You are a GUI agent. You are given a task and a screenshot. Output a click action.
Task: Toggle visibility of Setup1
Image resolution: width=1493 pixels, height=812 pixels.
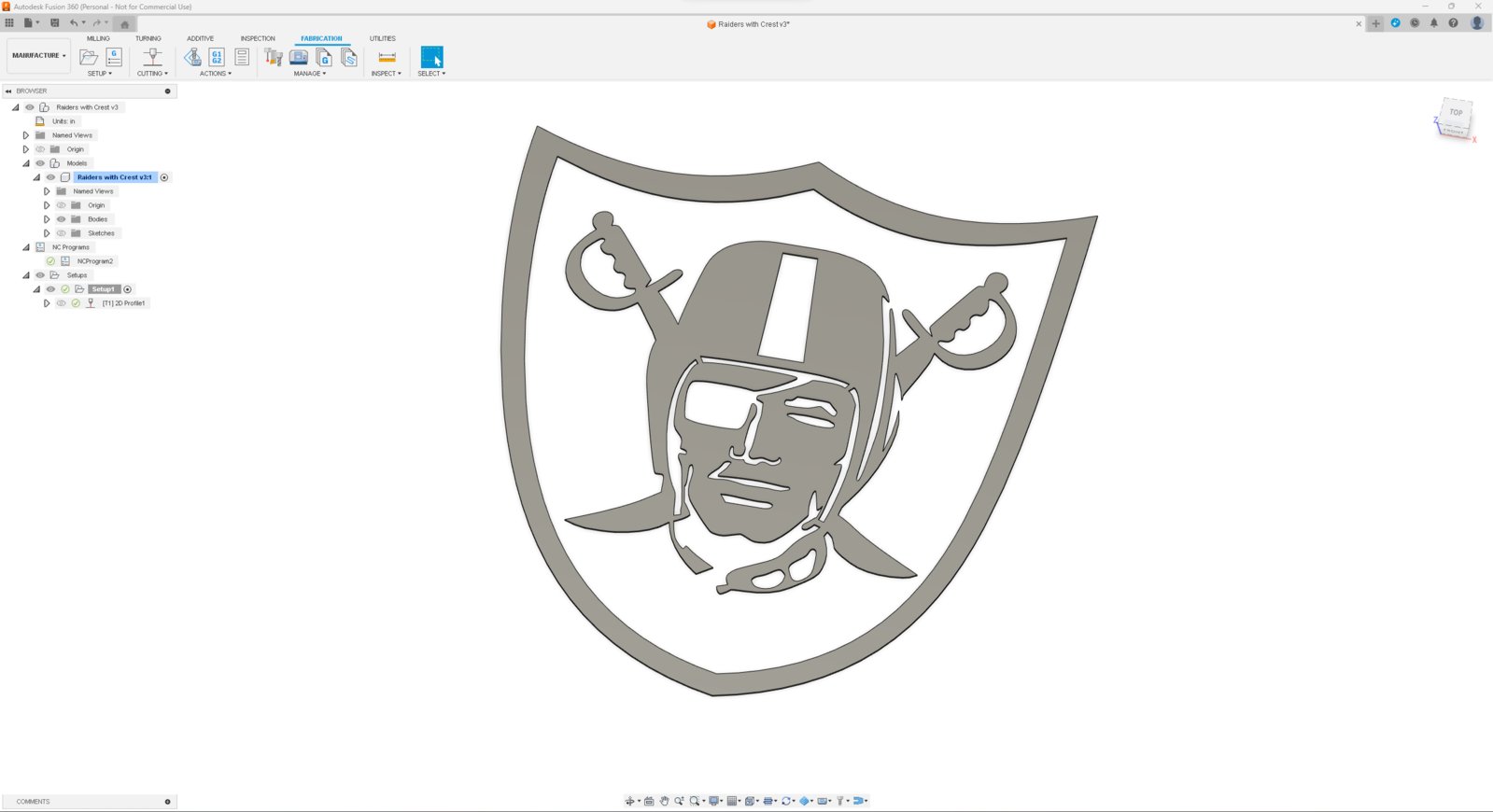coord(50,289)
